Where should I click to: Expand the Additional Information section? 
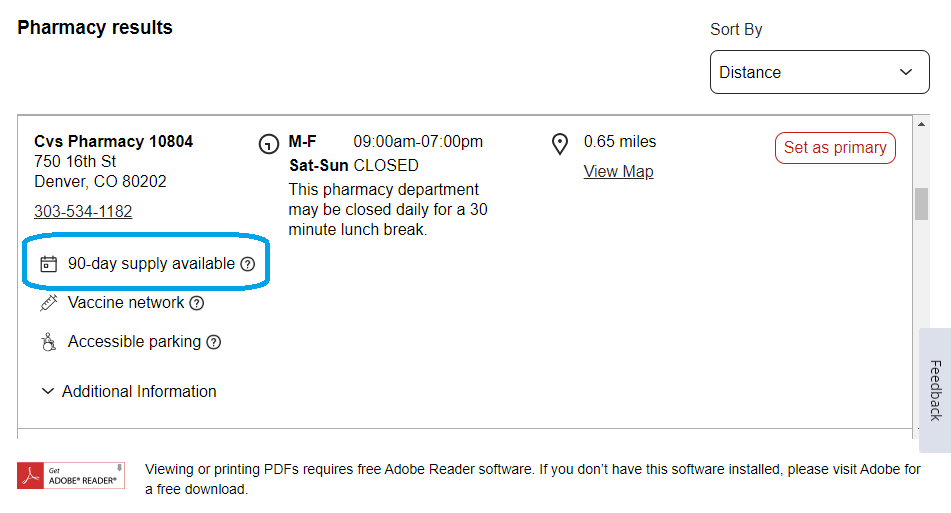pyautogui.click(x=129, y=392)
